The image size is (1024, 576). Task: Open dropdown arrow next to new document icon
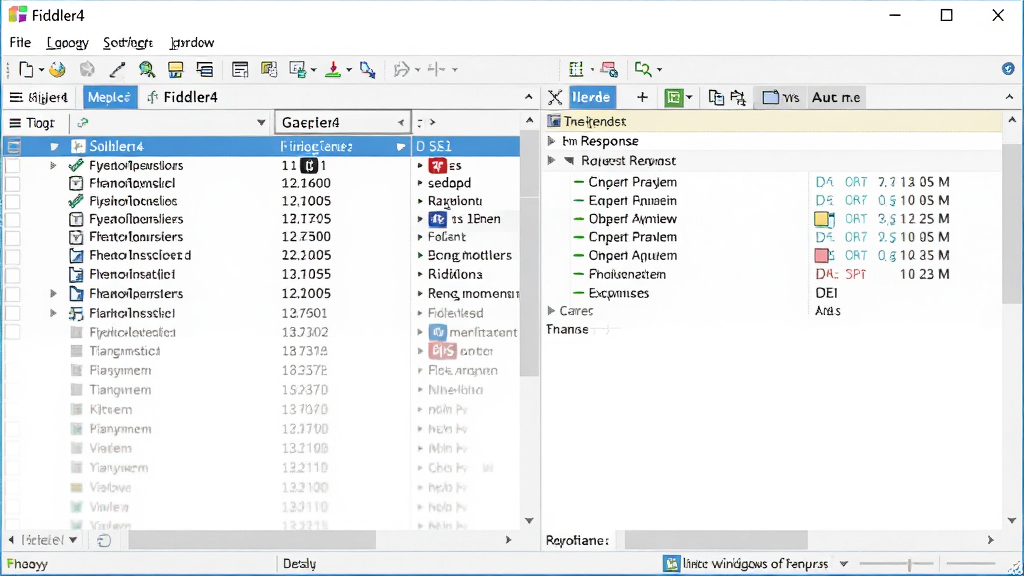pyautogui.click(x=41, y=70)
